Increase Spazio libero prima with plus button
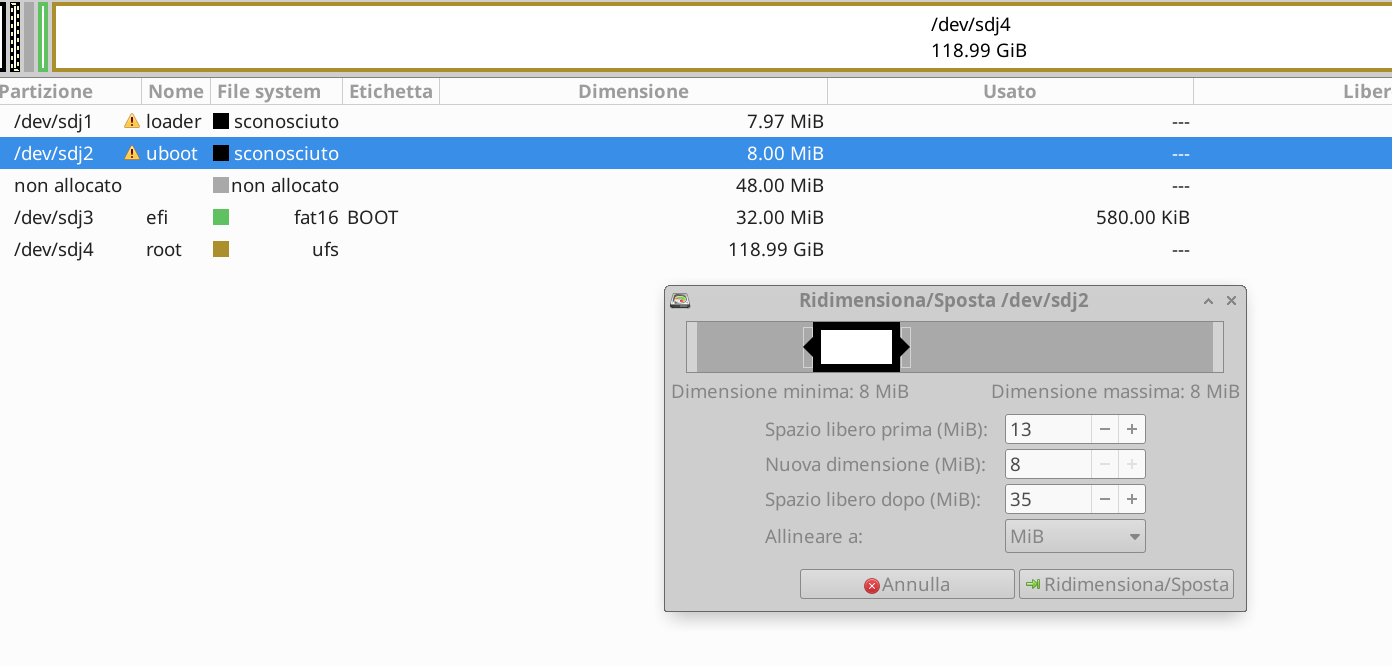Viewport: 1392px width, 666px height. point(1132,430)
